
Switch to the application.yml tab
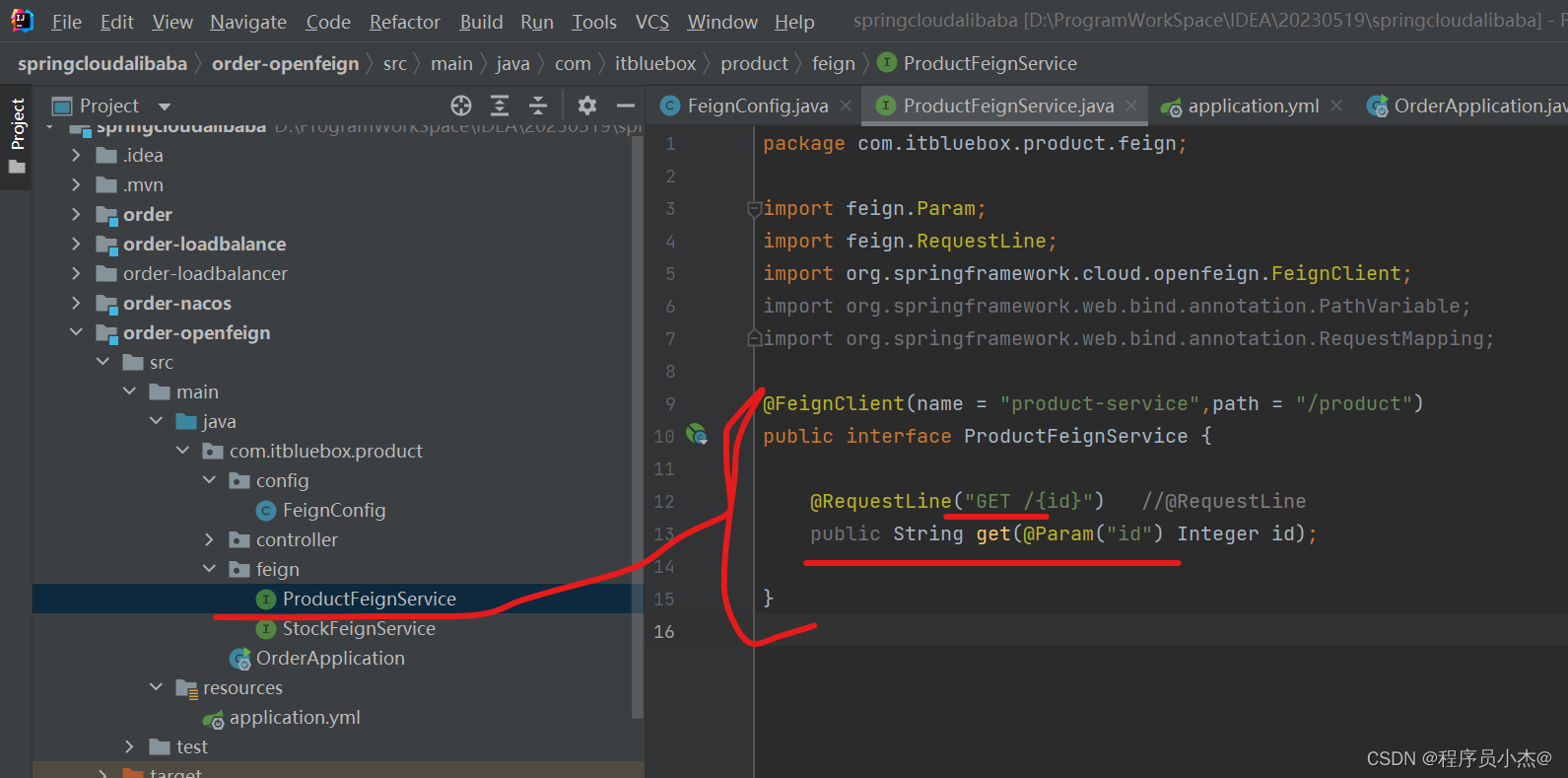[1253, 106]
